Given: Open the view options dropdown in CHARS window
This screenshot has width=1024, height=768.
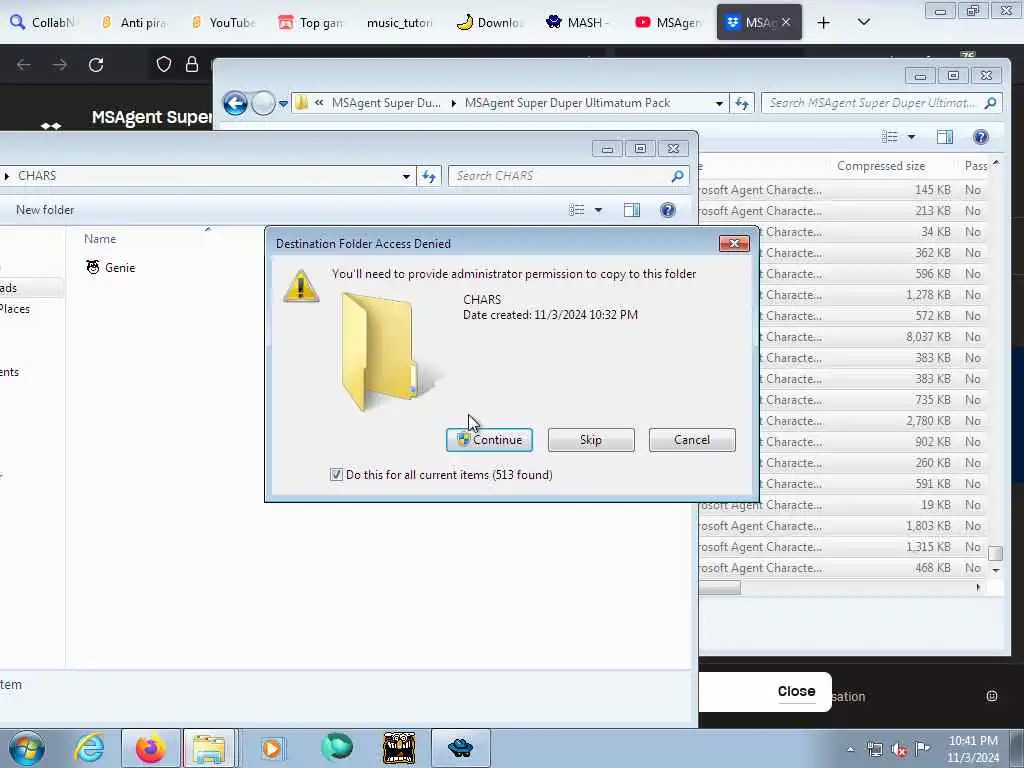Looking at the screenshot, I should (598, 210).
